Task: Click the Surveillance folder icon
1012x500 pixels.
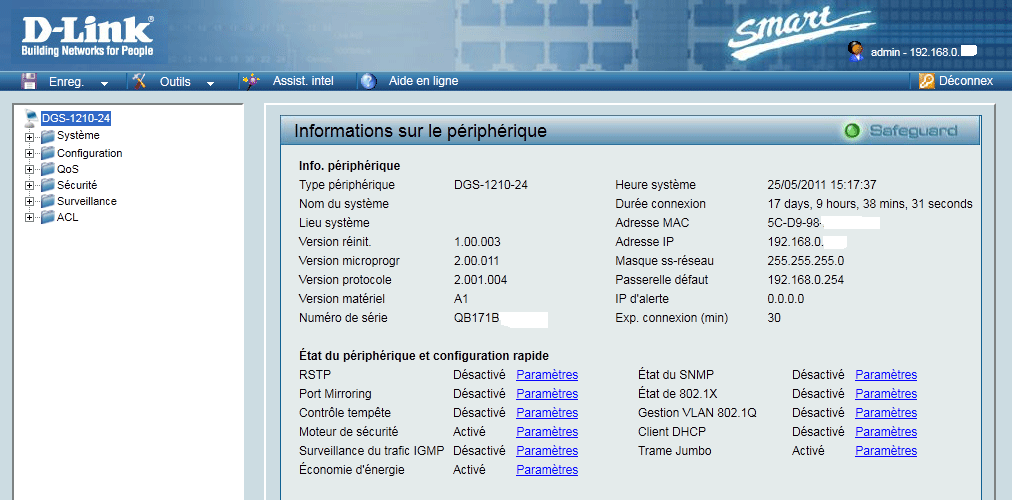Action: pos(48,201)
